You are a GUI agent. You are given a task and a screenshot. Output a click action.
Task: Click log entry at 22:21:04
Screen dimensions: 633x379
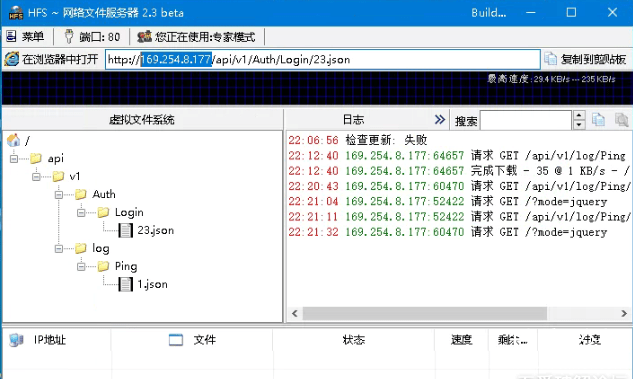coord(448,201)
